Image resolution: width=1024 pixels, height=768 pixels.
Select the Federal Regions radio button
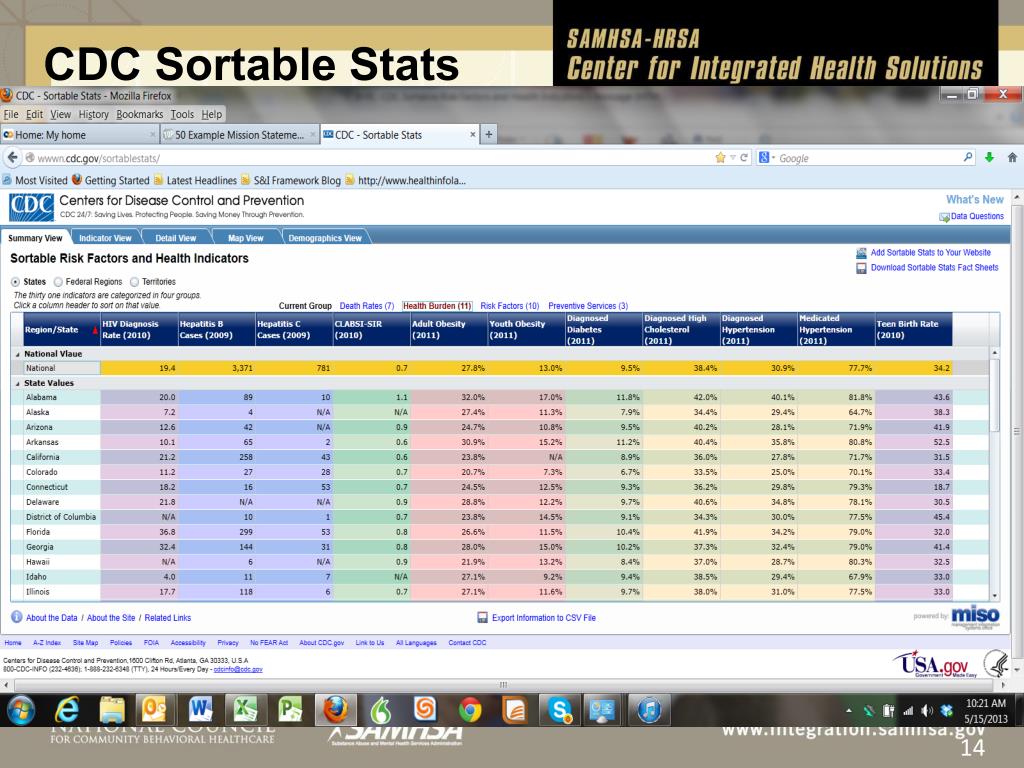point(58,282)
